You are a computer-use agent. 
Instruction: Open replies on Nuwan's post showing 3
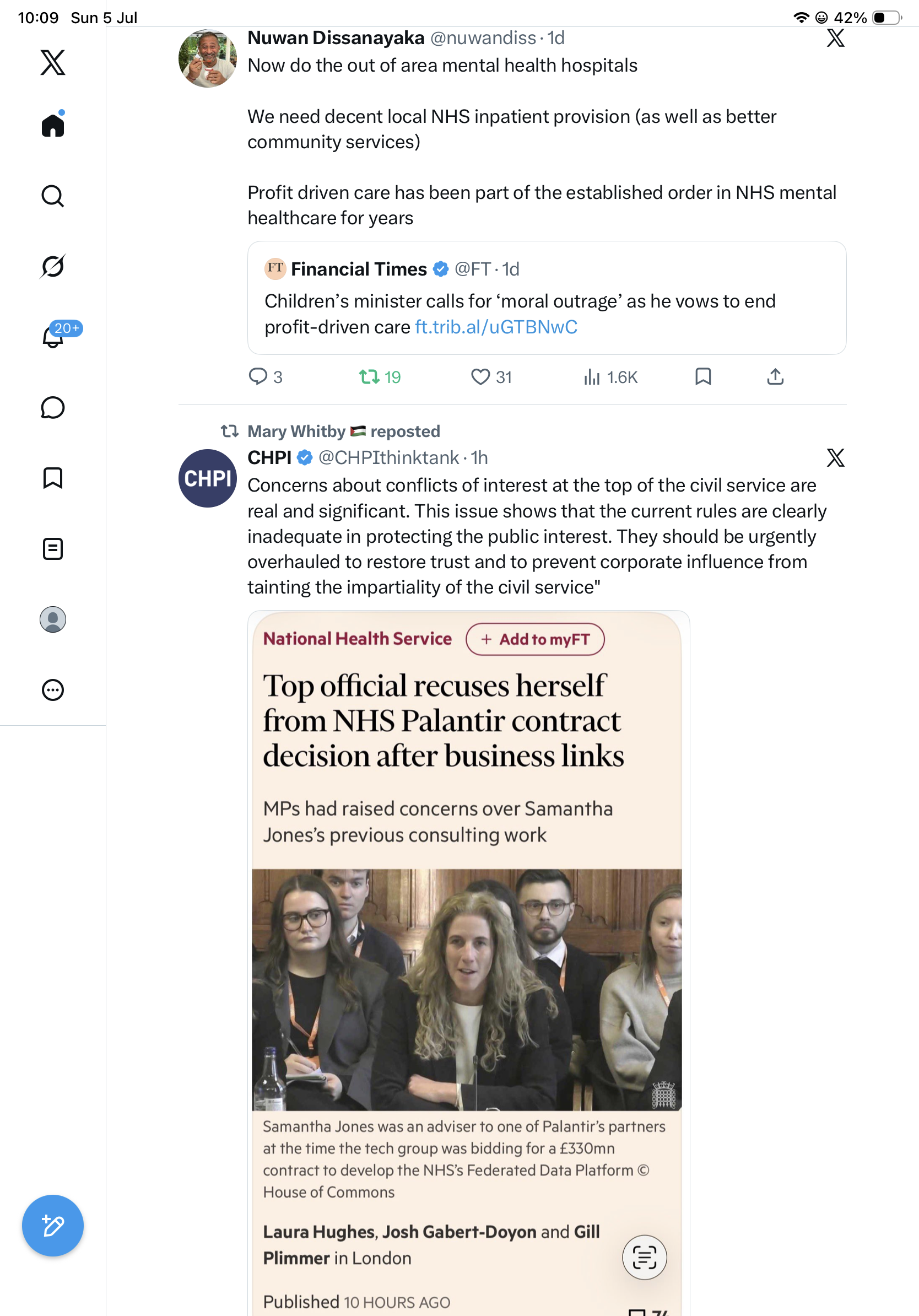[265, 376]
